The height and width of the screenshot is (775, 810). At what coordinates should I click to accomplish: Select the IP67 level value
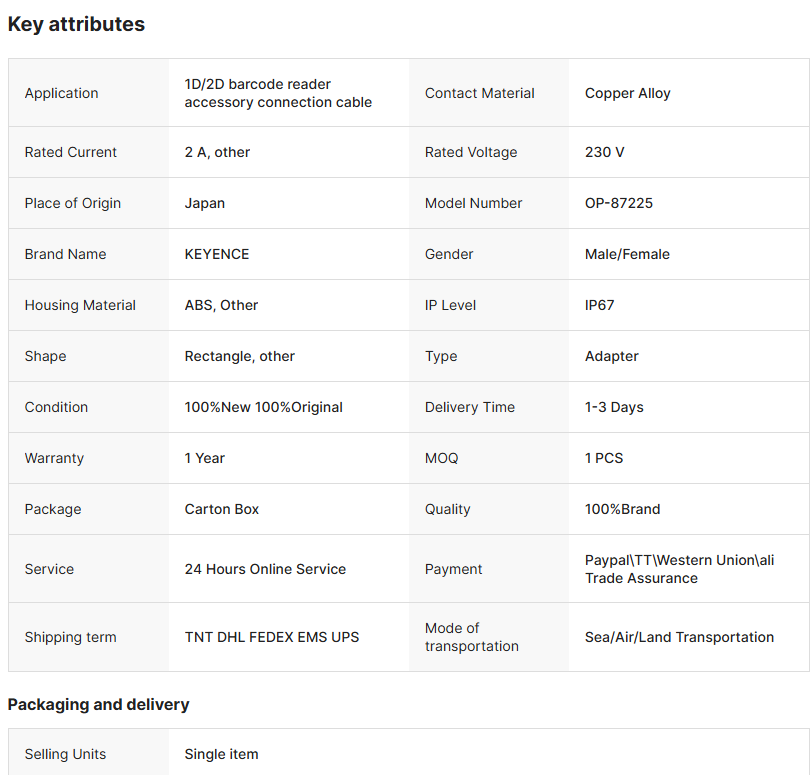pyautogui.click(x=599, y=305)
